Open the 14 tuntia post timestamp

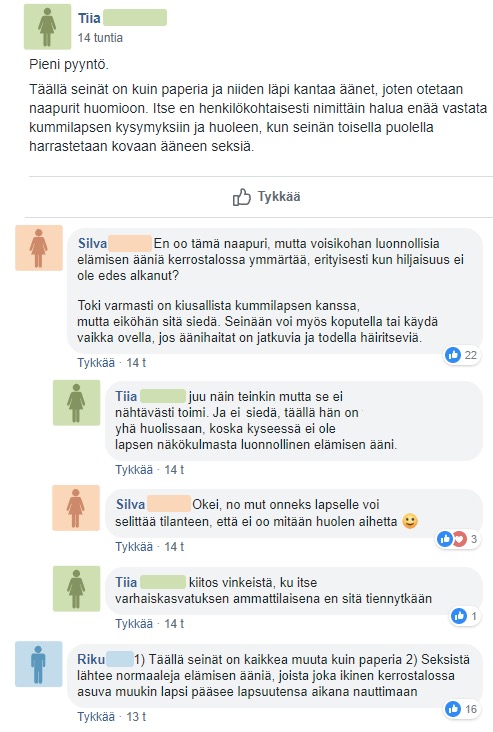click(100, 38)
